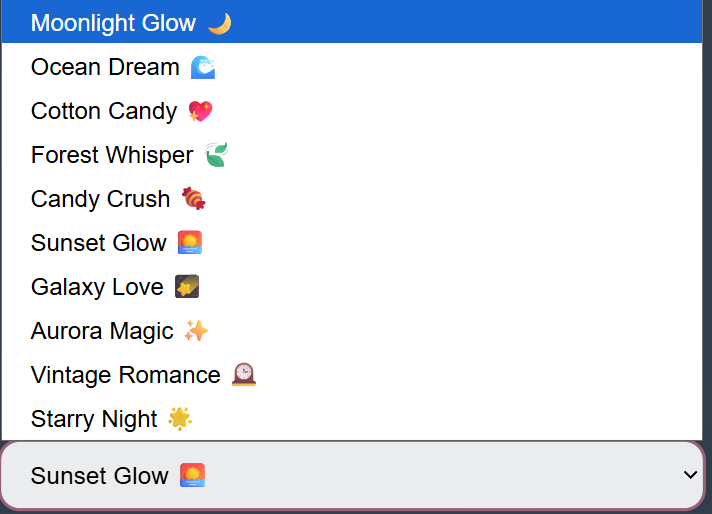Select Sunset Glow in the open list
Screen dimensions: 712x514
[99, 243]
